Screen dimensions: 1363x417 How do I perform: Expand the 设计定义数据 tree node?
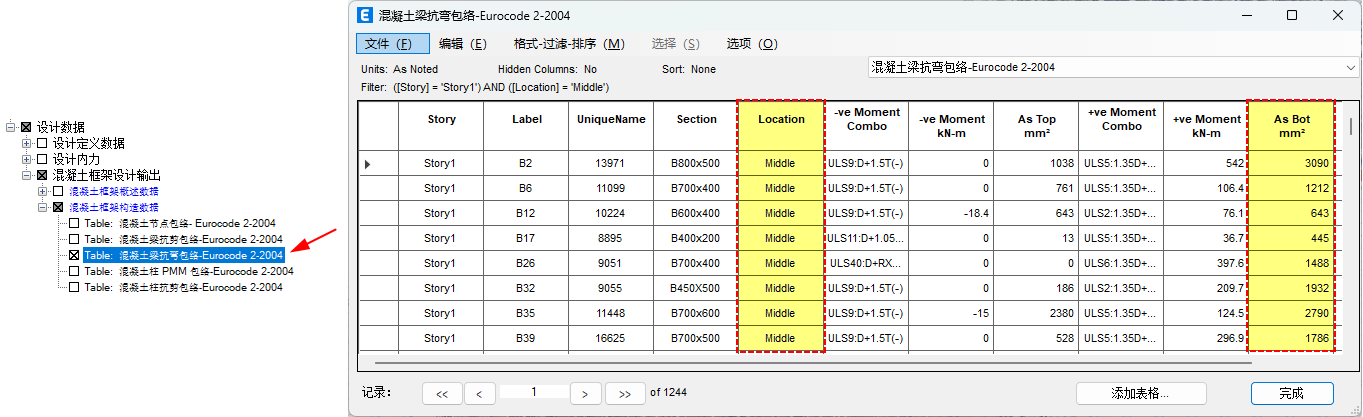click(x=26, y=143)
